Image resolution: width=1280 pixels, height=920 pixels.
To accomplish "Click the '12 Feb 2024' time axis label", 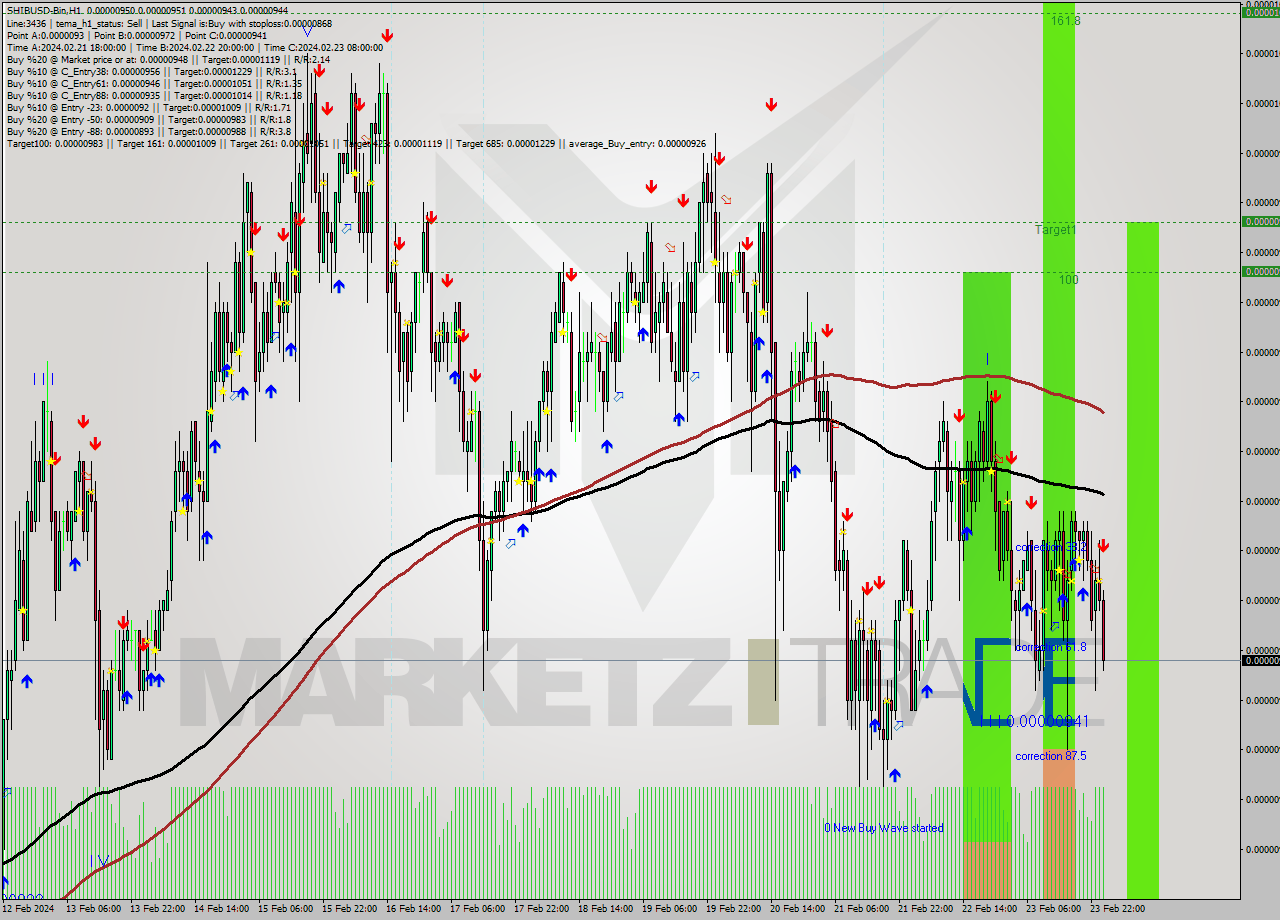I will tap(28, 908).
